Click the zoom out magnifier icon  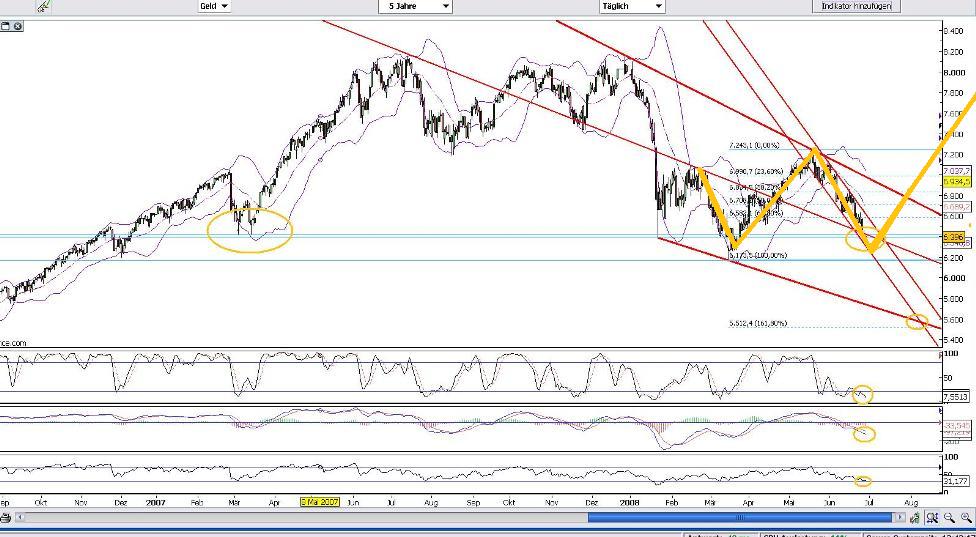coord(949,517)
